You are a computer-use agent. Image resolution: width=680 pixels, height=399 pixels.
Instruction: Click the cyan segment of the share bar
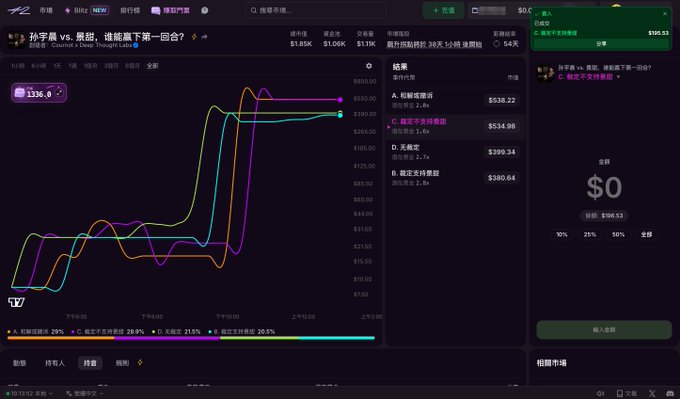(x=337, y=338)
